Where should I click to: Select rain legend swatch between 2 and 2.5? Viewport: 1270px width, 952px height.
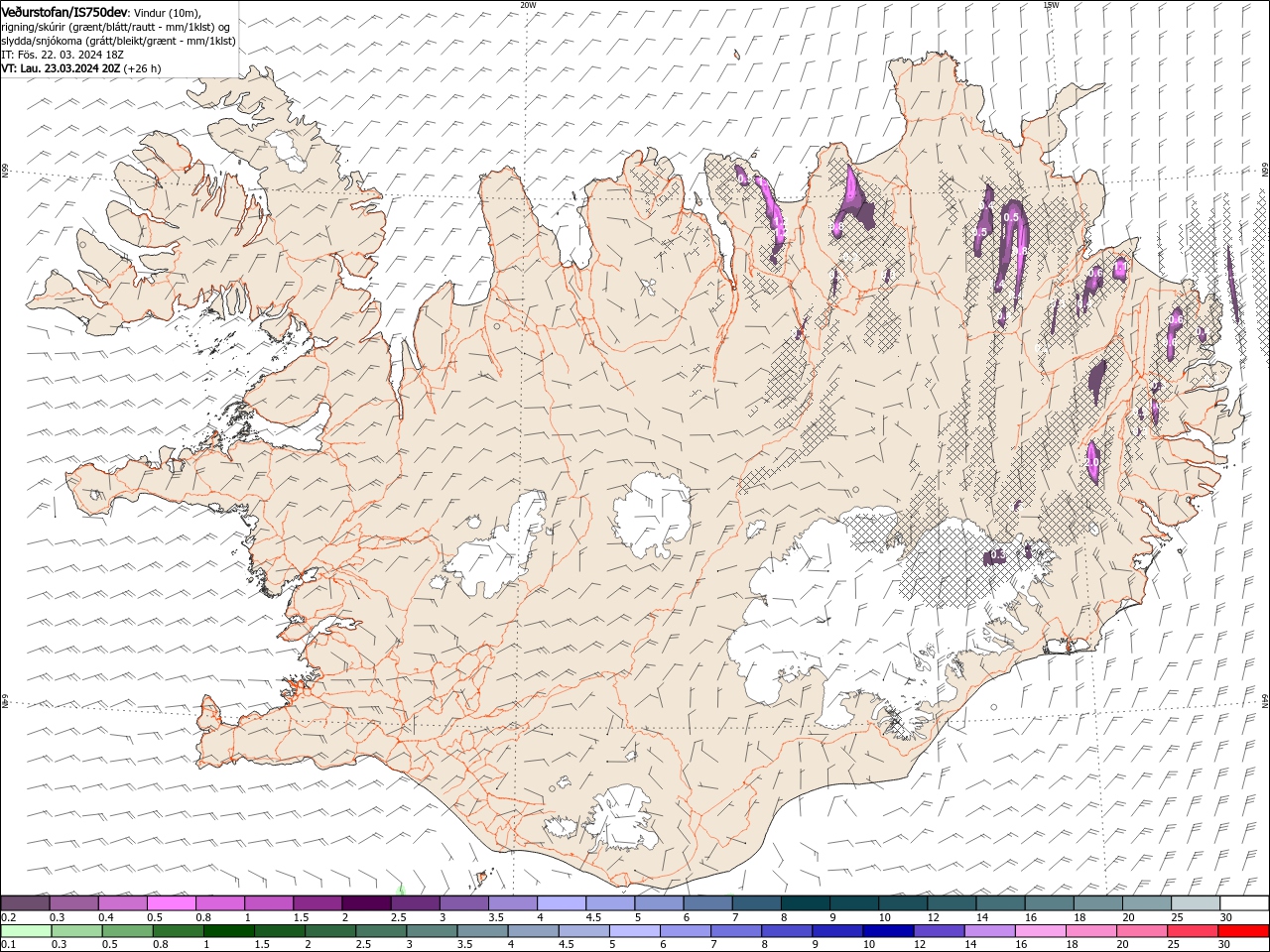coord(330,931)
